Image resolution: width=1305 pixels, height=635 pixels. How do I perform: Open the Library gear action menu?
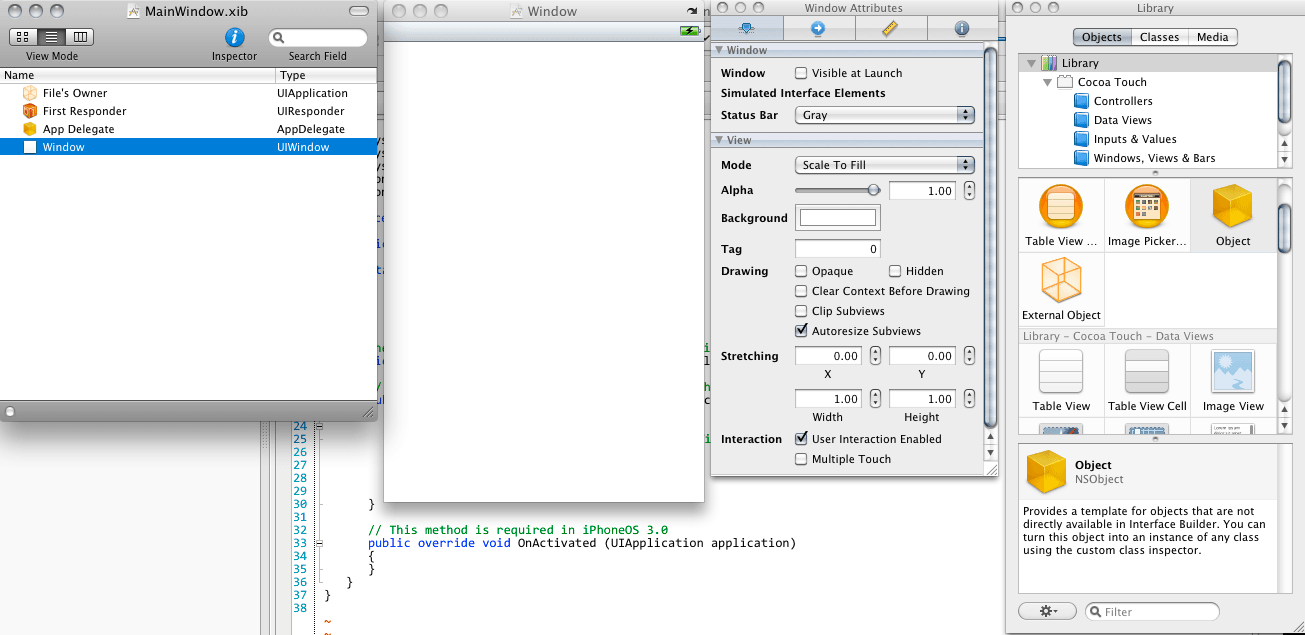pyautogui.click(x=1046, y=611)
